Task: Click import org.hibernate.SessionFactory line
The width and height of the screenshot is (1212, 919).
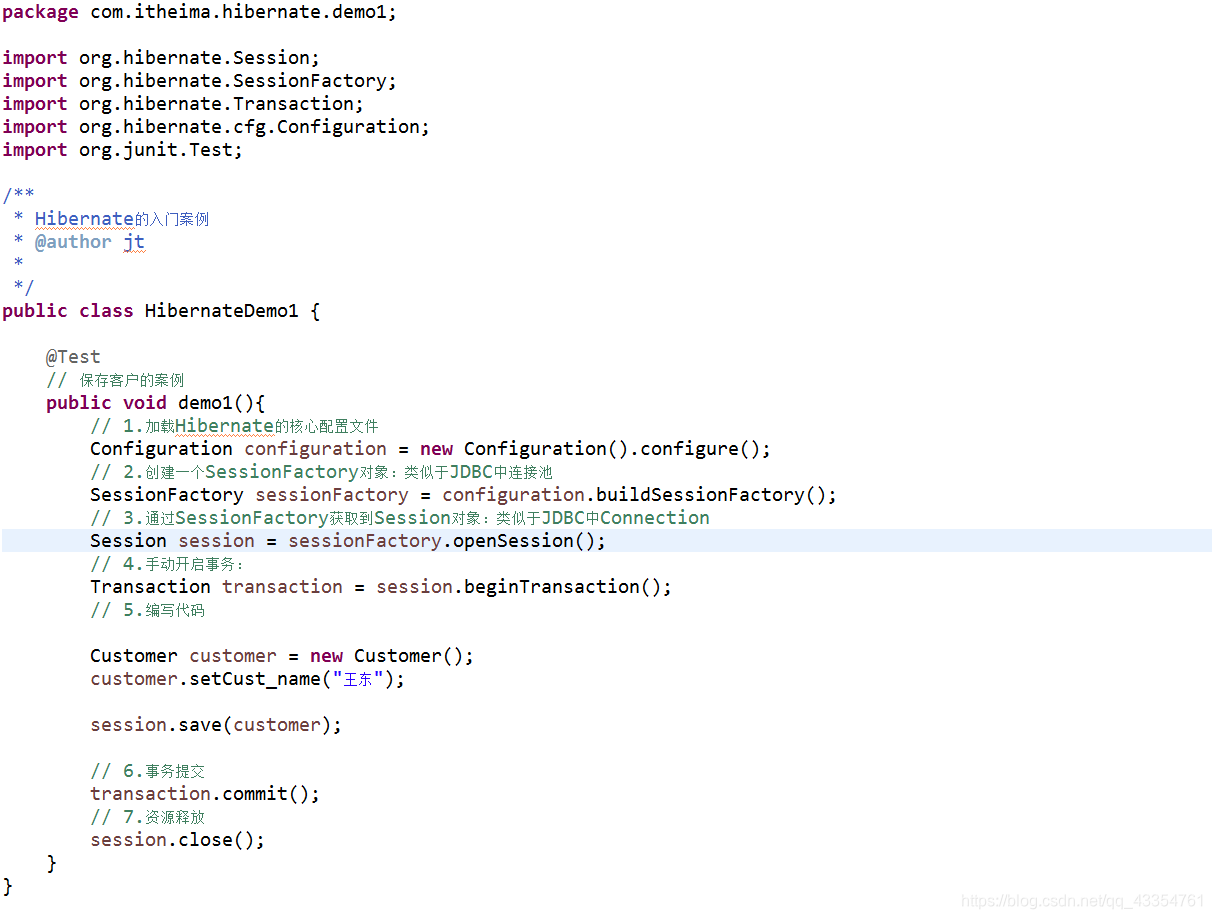Action: coord(199,81)
